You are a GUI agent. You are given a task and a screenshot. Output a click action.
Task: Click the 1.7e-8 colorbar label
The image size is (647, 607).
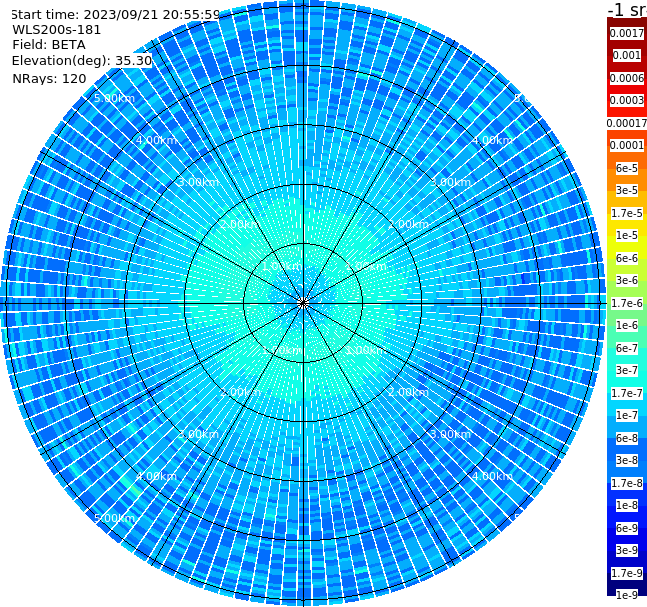point(626,483)
